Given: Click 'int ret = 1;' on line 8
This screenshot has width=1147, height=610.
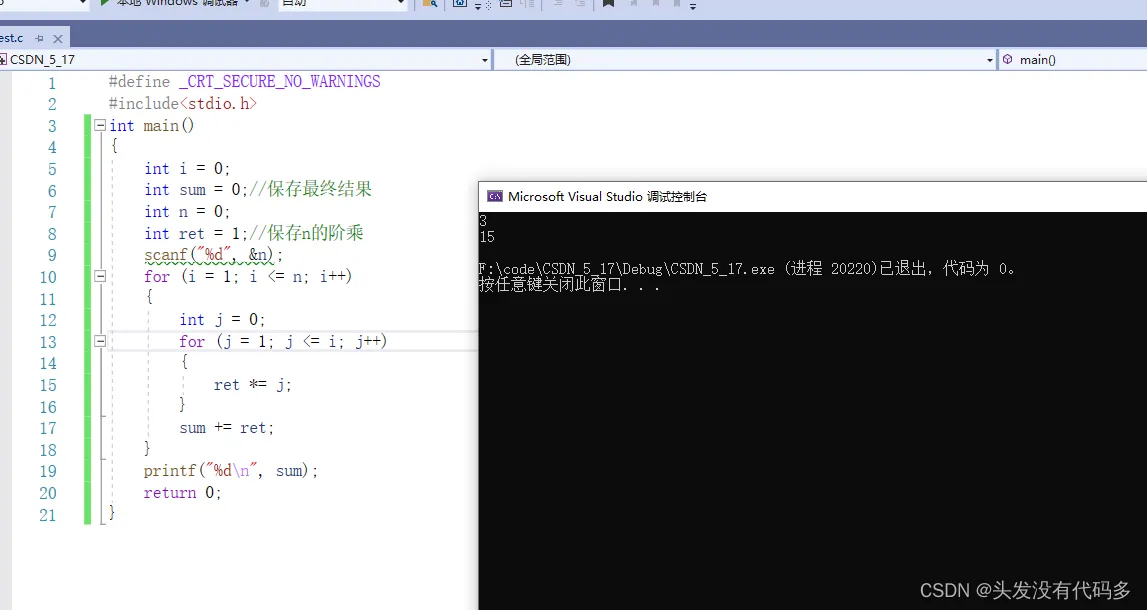Looking at the screenshot, I should click(196, 234).
